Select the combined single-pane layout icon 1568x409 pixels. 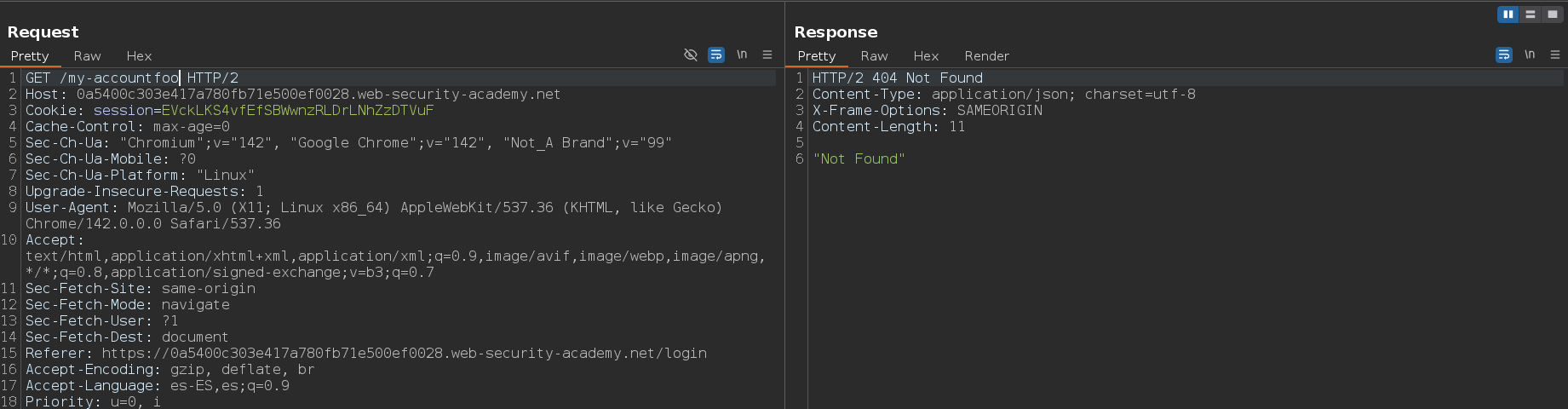point(1553,14)
